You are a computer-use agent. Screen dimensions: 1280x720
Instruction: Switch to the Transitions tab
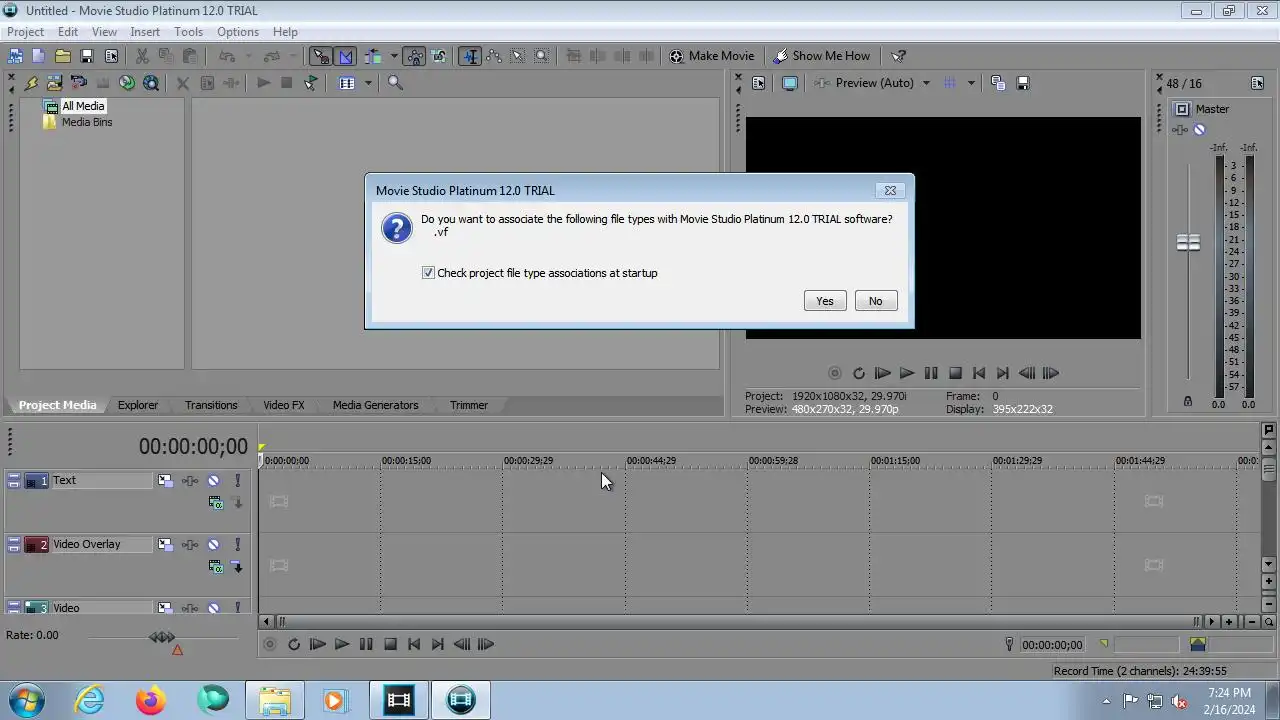coord(211,405)
